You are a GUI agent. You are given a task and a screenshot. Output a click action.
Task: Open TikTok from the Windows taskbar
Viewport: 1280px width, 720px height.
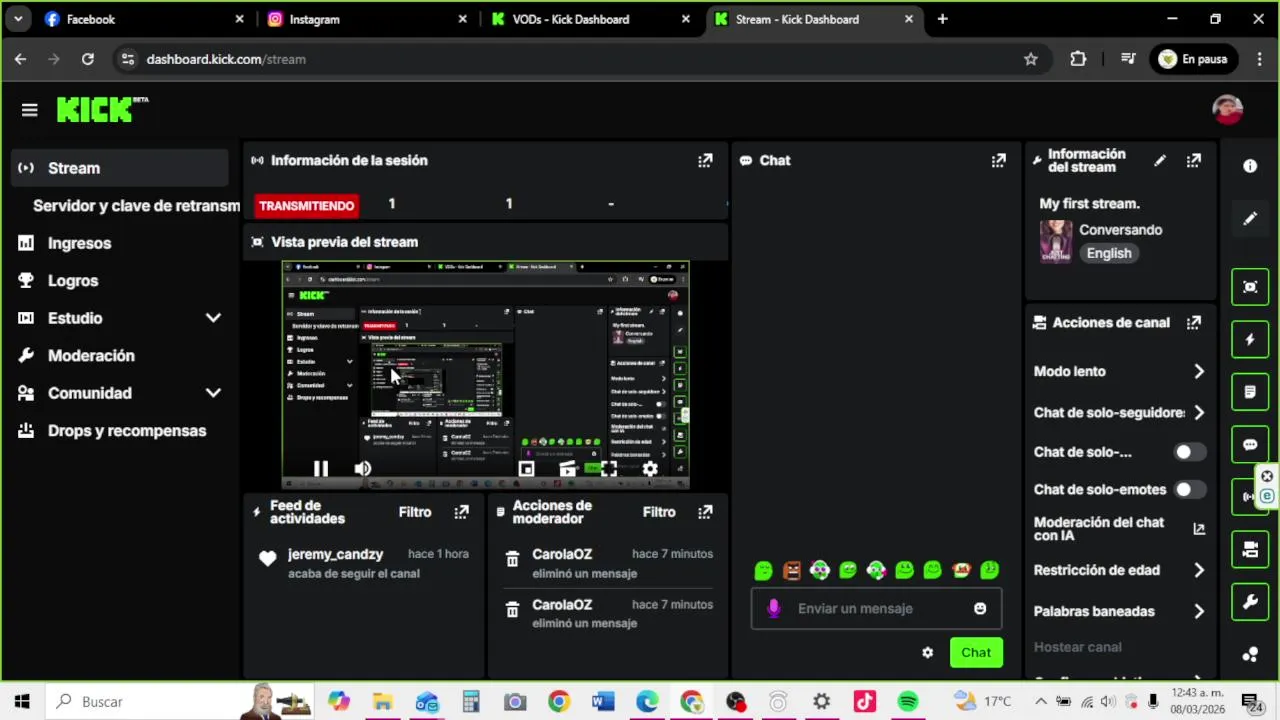click(865, 702)
